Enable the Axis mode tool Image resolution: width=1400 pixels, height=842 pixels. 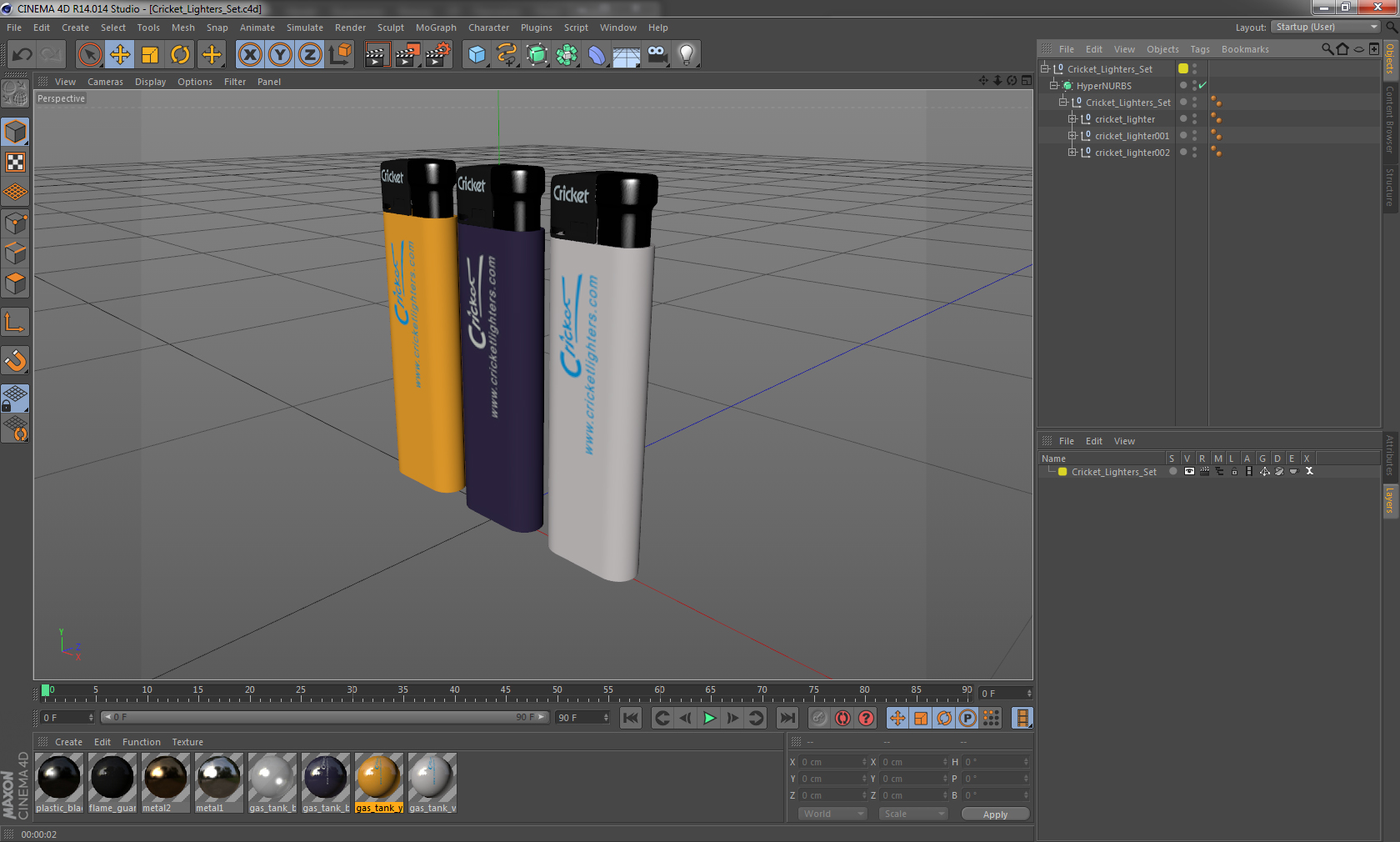(x=15, y=322)
